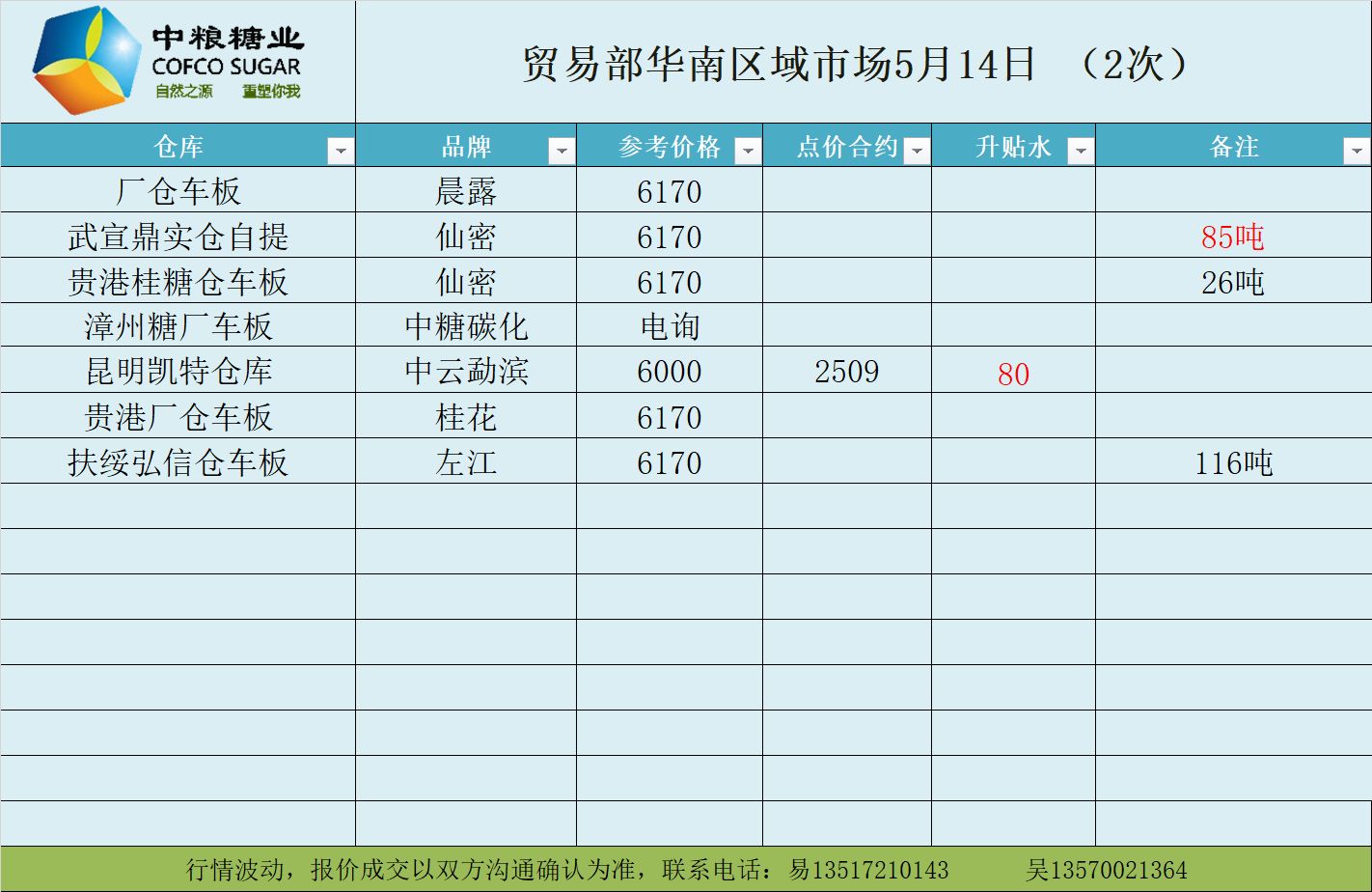Screen dimensions: 1372x892
Task: Click the 扶绥弘信仓车板 cell
Action: (178, 462)
